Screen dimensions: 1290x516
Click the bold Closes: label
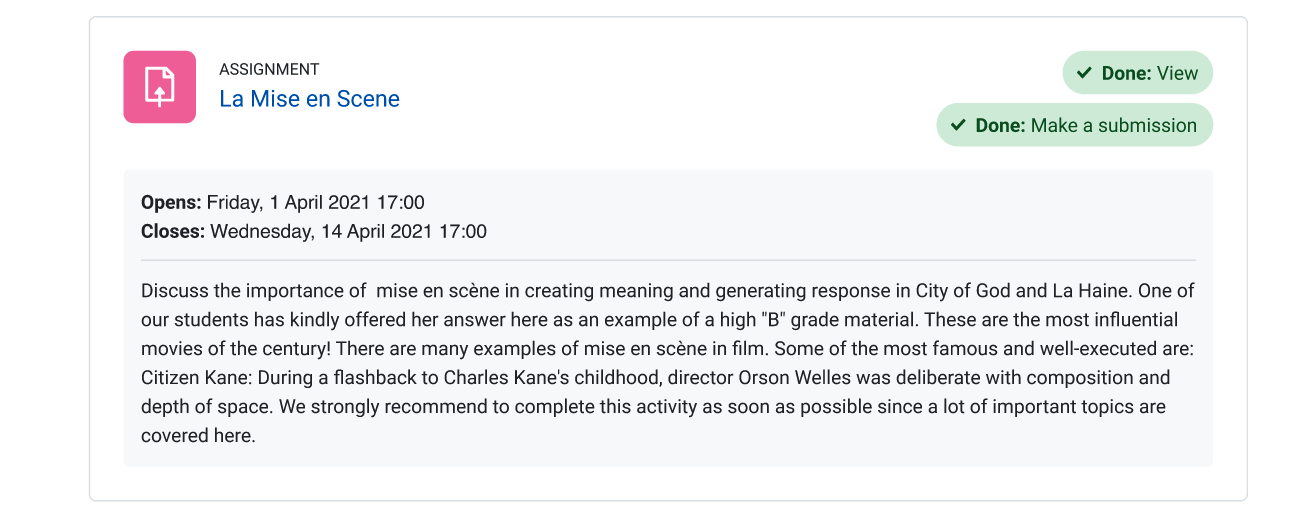[173, 232]
